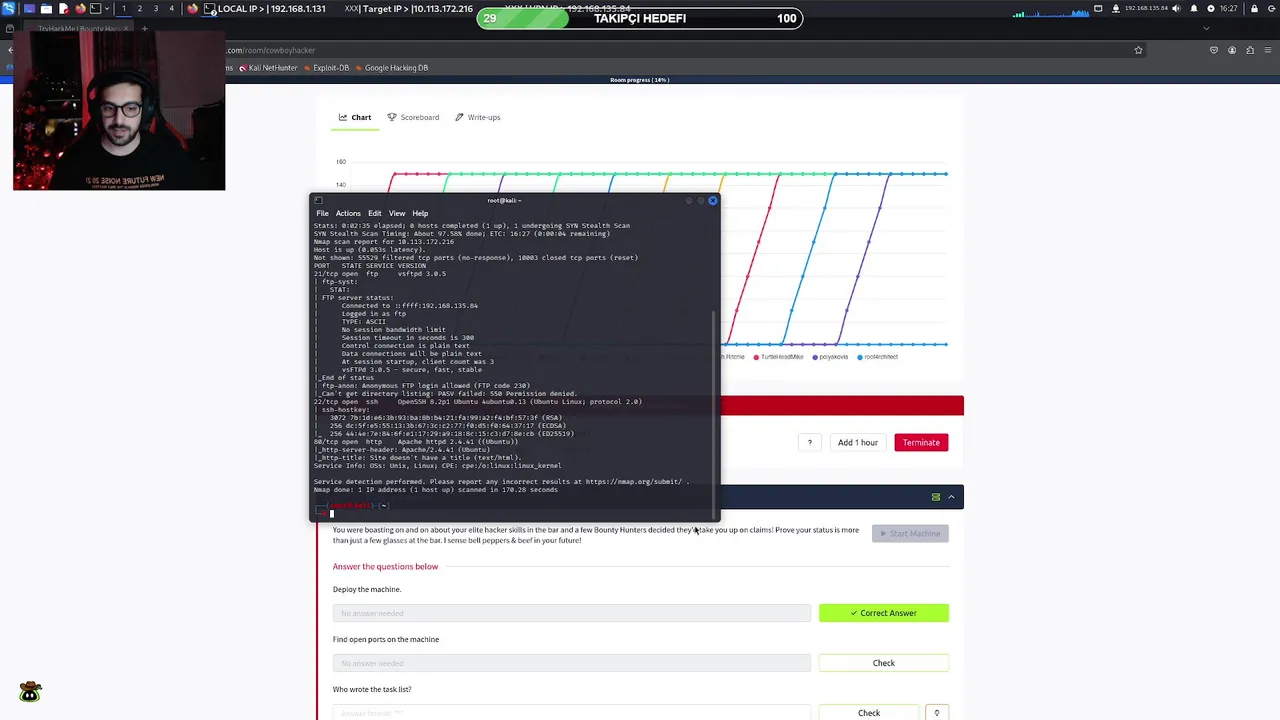Expand the terminal launcher dropdown arrow
Screen dimensions: 1280x720
107,9
